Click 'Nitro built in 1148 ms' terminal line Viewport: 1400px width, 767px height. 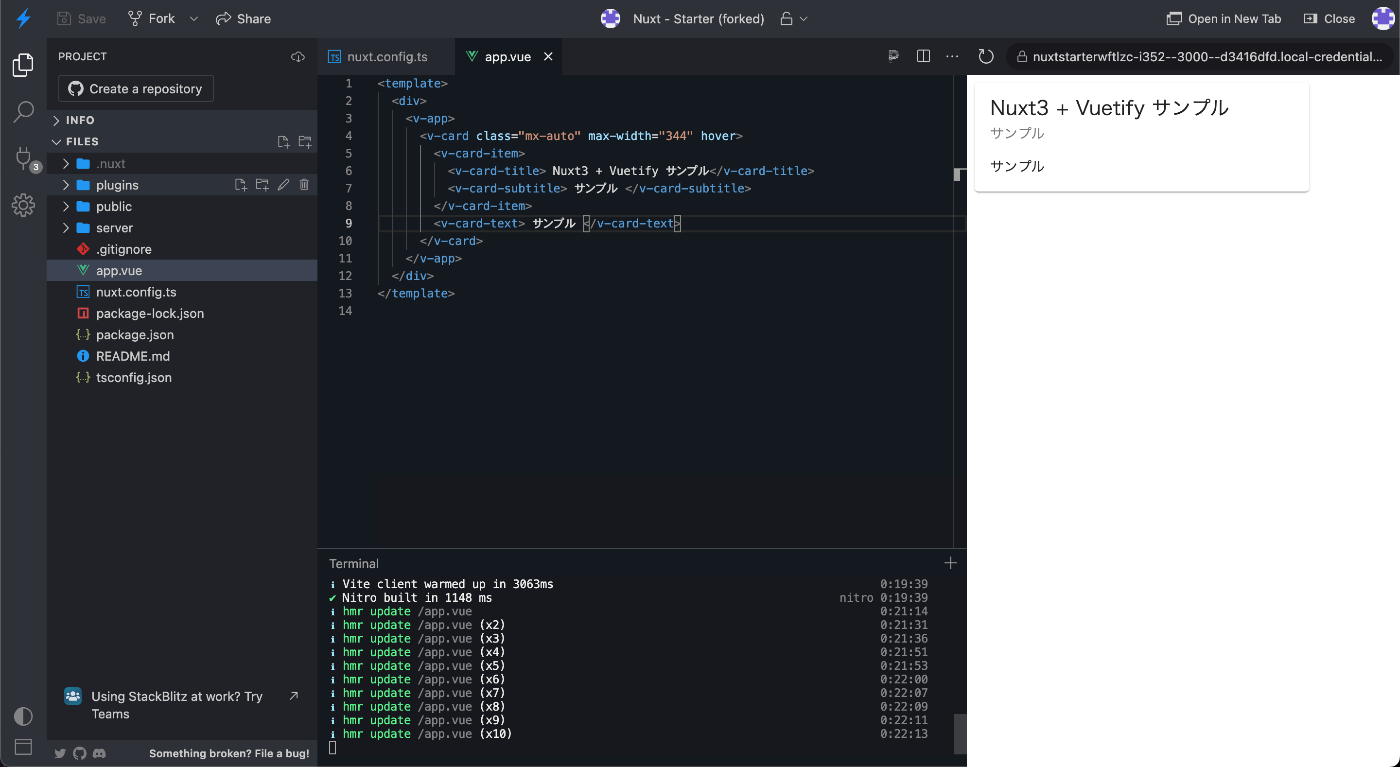(417, 598)
